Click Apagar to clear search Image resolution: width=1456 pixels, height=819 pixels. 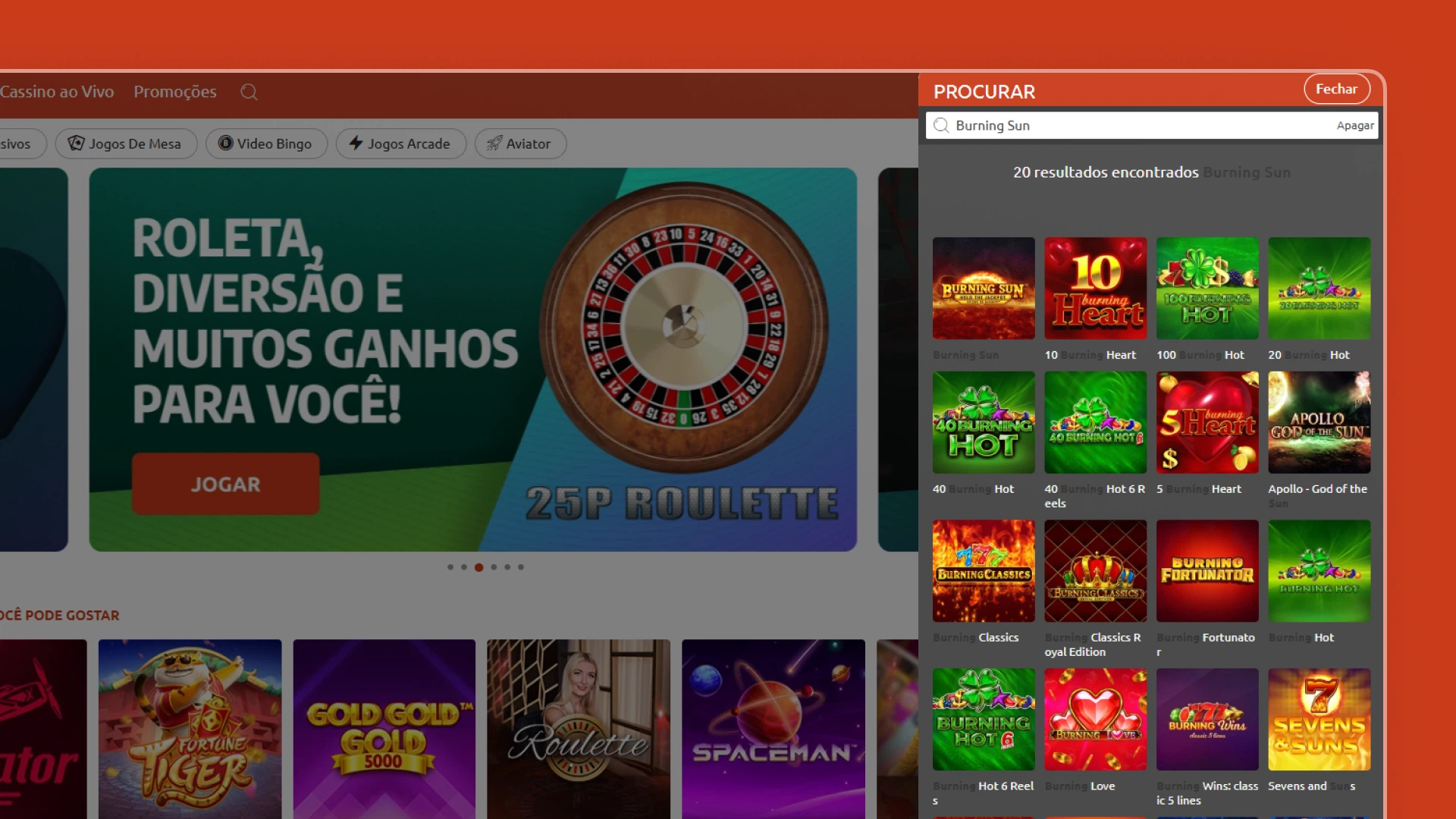pos(1354,126)
